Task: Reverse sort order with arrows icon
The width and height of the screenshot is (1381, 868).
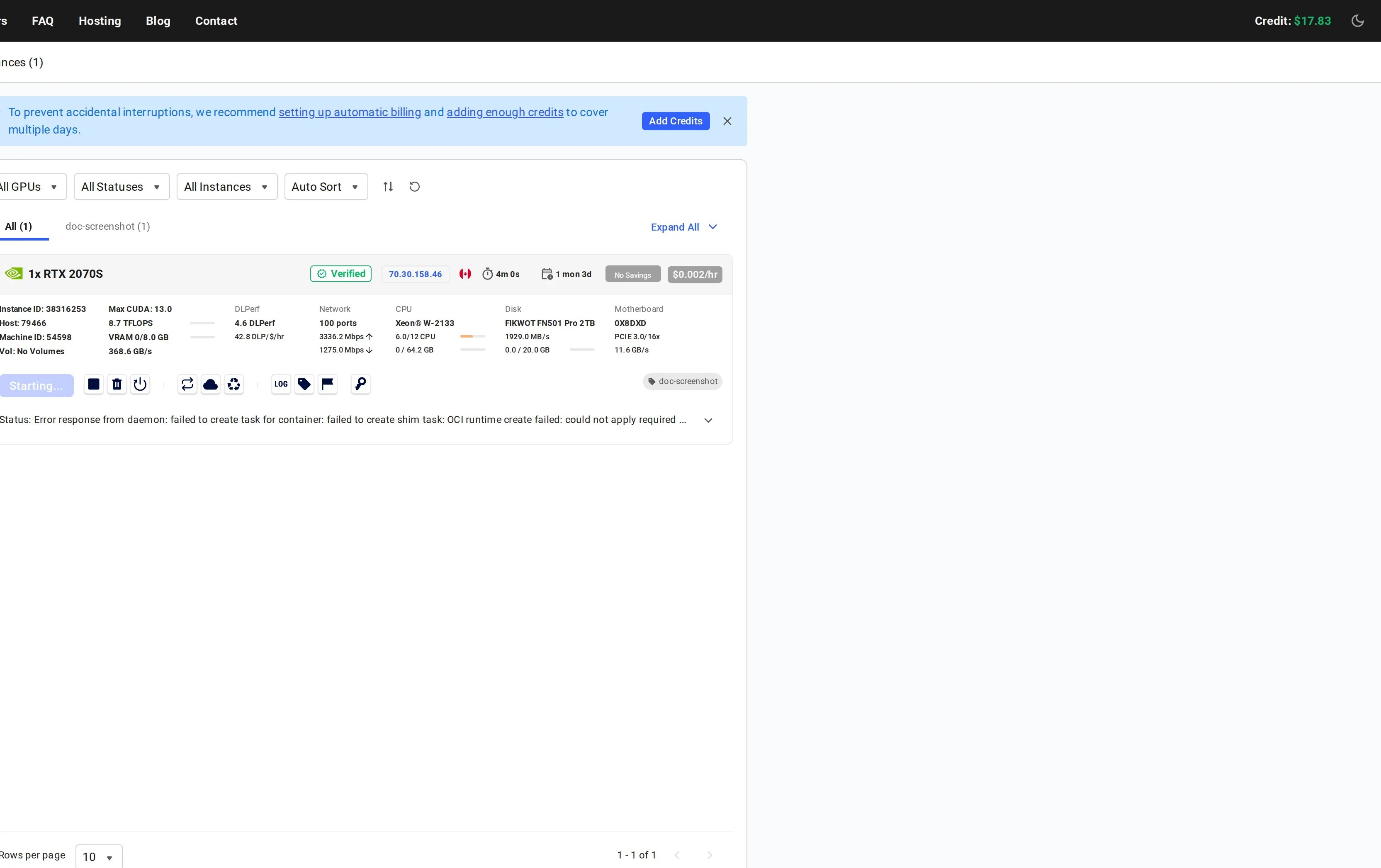Action: click(388, 187)
